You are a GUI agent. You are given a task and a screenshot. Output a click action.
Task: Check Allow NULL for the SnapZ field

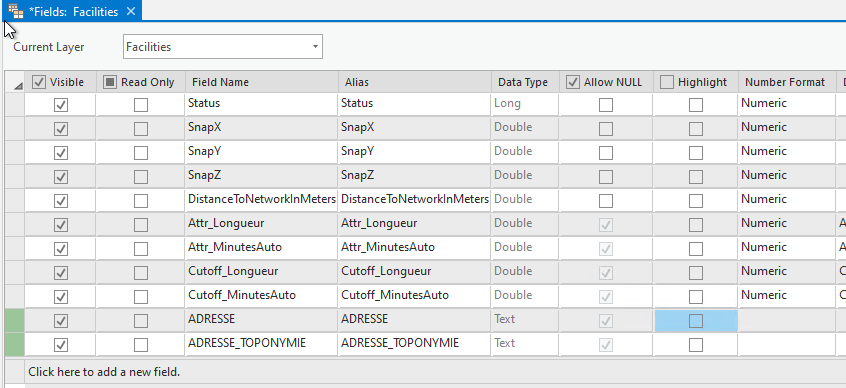coord(606,176)
